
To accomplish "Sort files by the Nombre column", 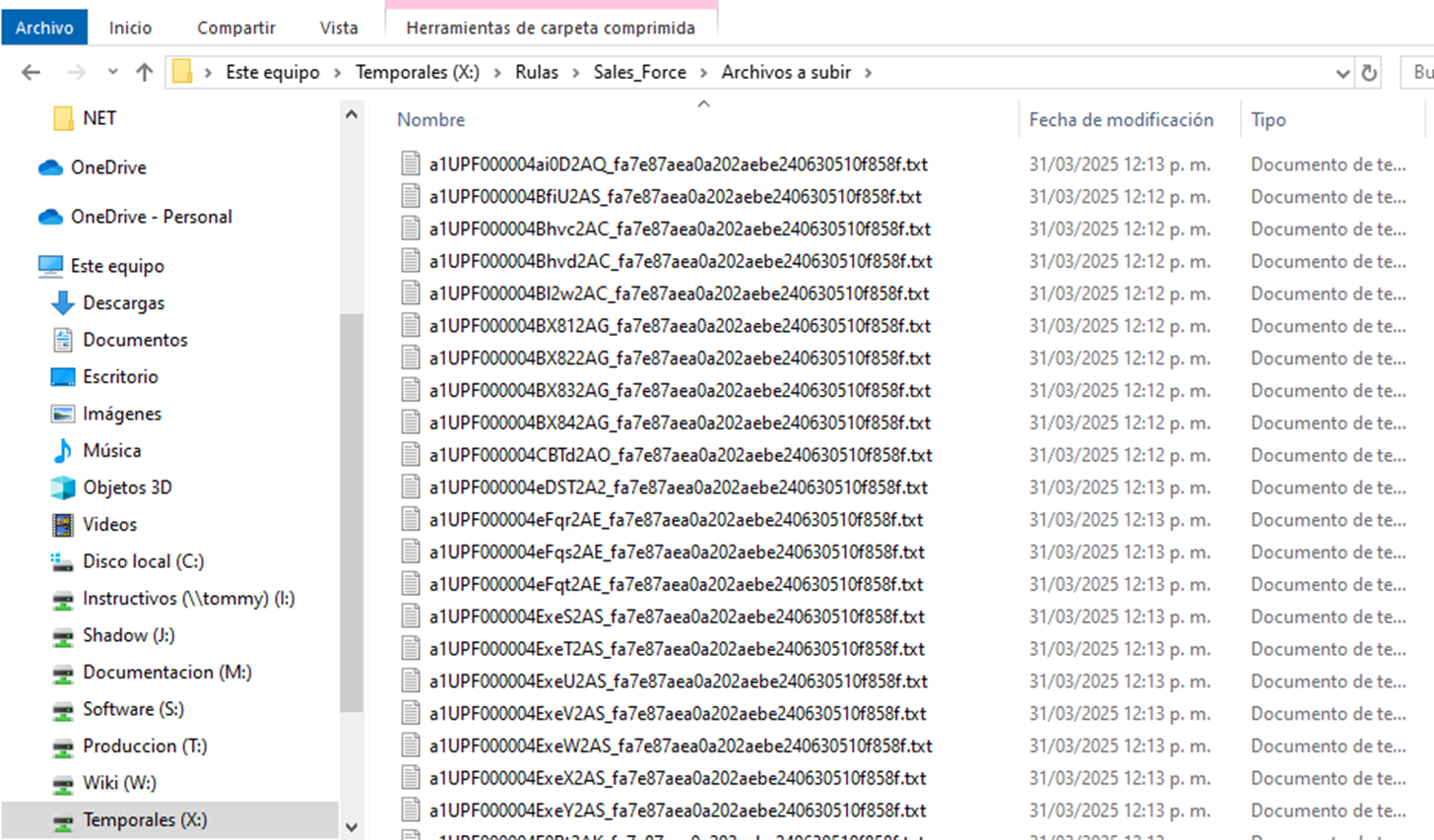I will click(431, 119).
